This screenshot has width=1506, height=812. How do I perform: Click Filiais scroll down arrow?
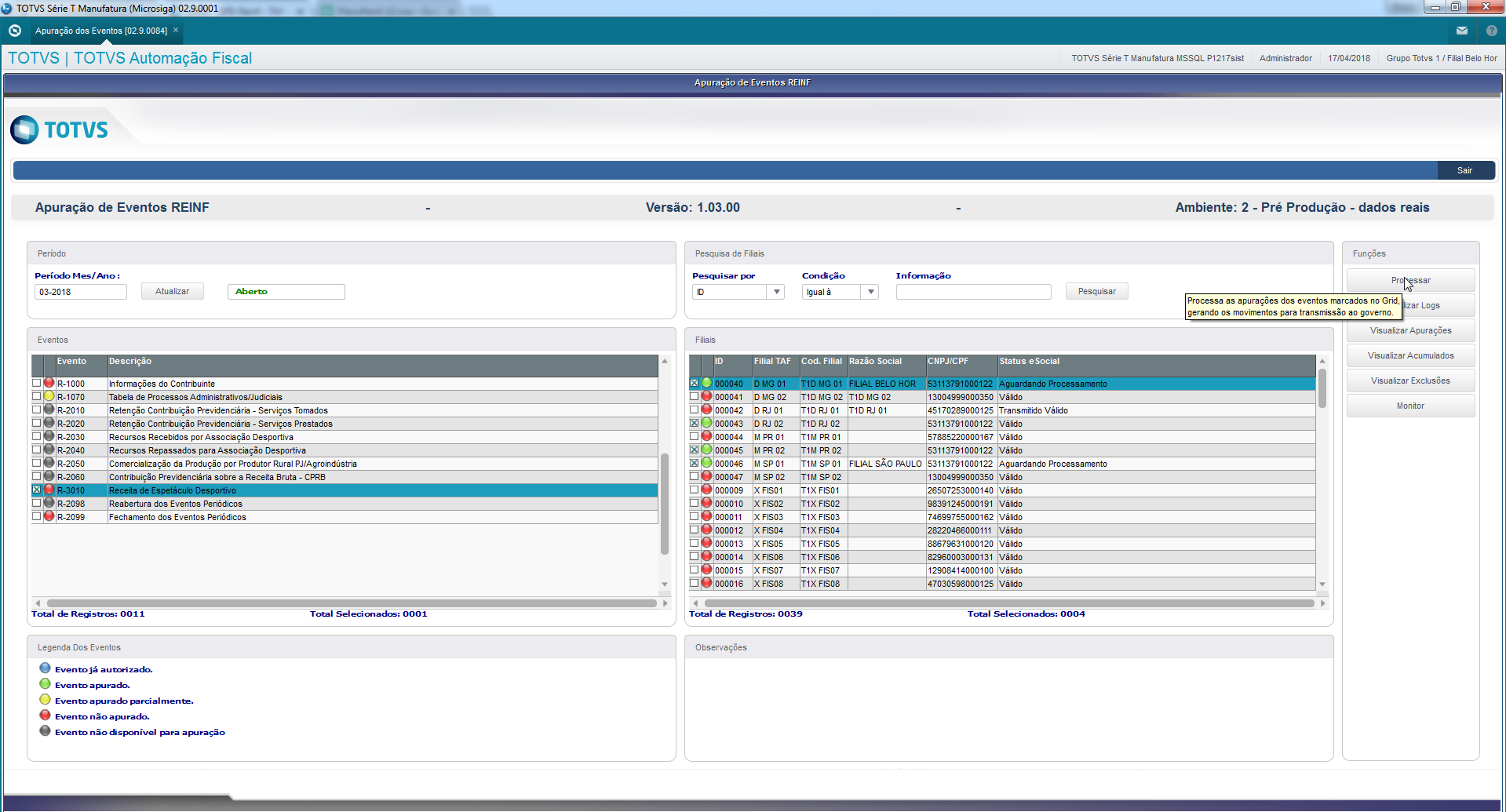(x=1322, y=584)
